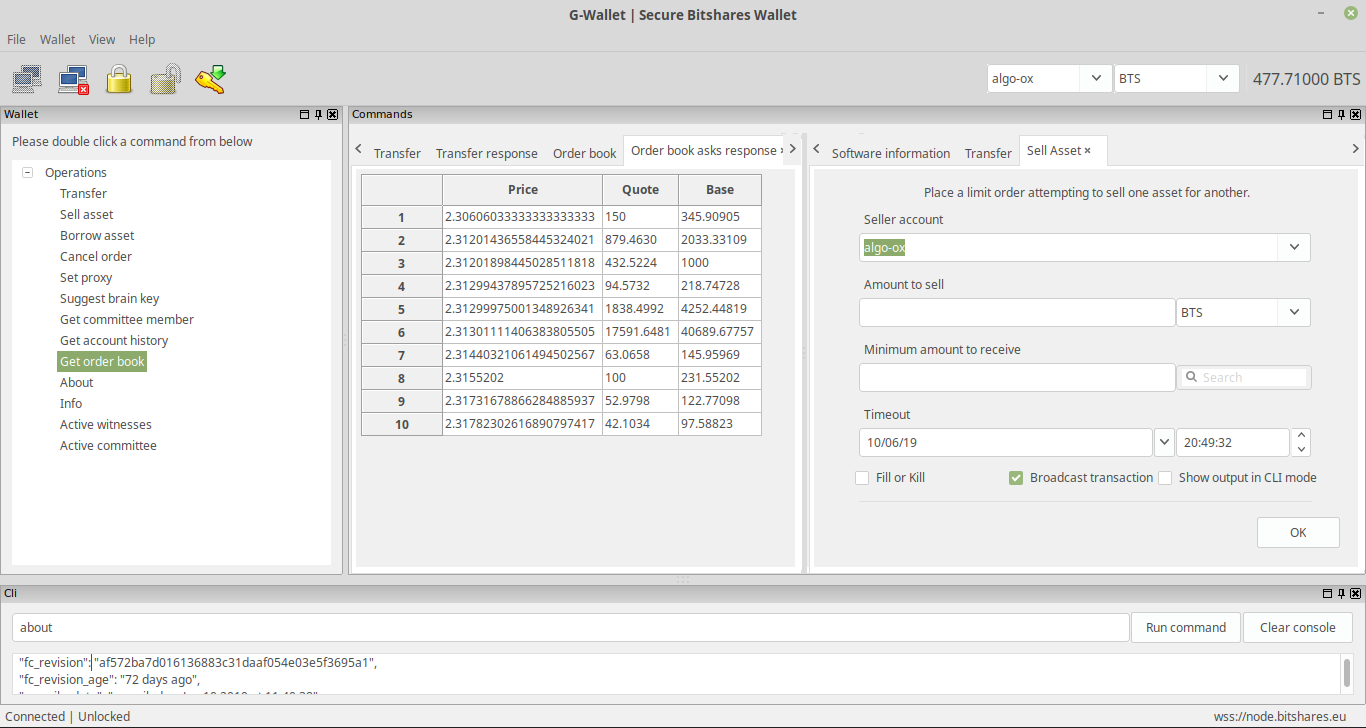Switch to Order book tab
This screenshot has height=728, width=1366.
point(585,153)
